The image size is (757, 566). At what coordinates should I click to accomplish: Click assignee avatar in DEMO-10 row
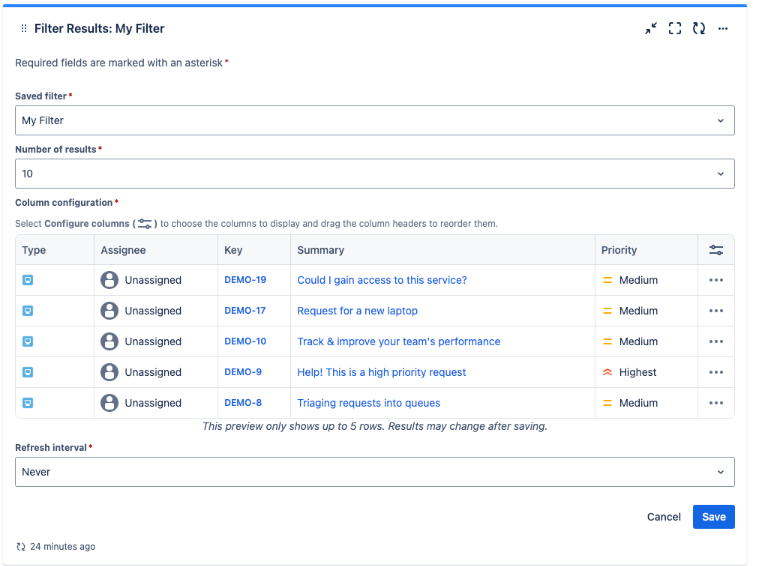tap(110, 341)
